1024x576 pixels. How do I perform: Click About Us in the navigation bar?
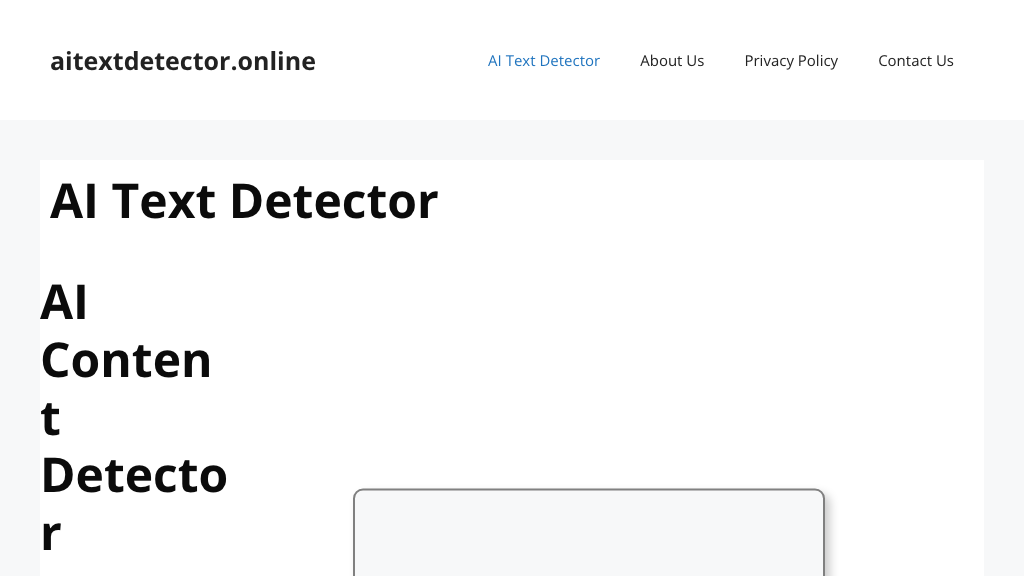(672, 60)
